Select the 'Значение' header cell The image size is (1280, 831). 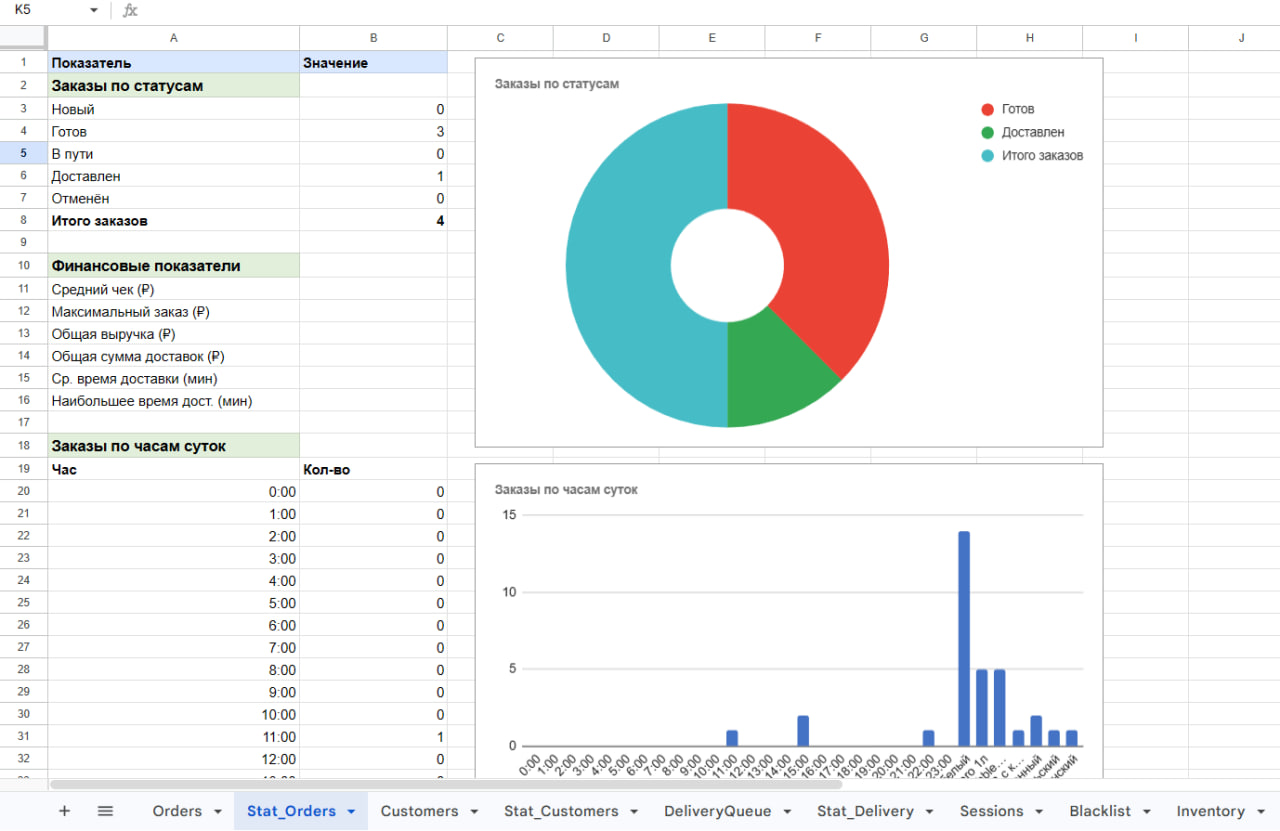tap(373, 62)
